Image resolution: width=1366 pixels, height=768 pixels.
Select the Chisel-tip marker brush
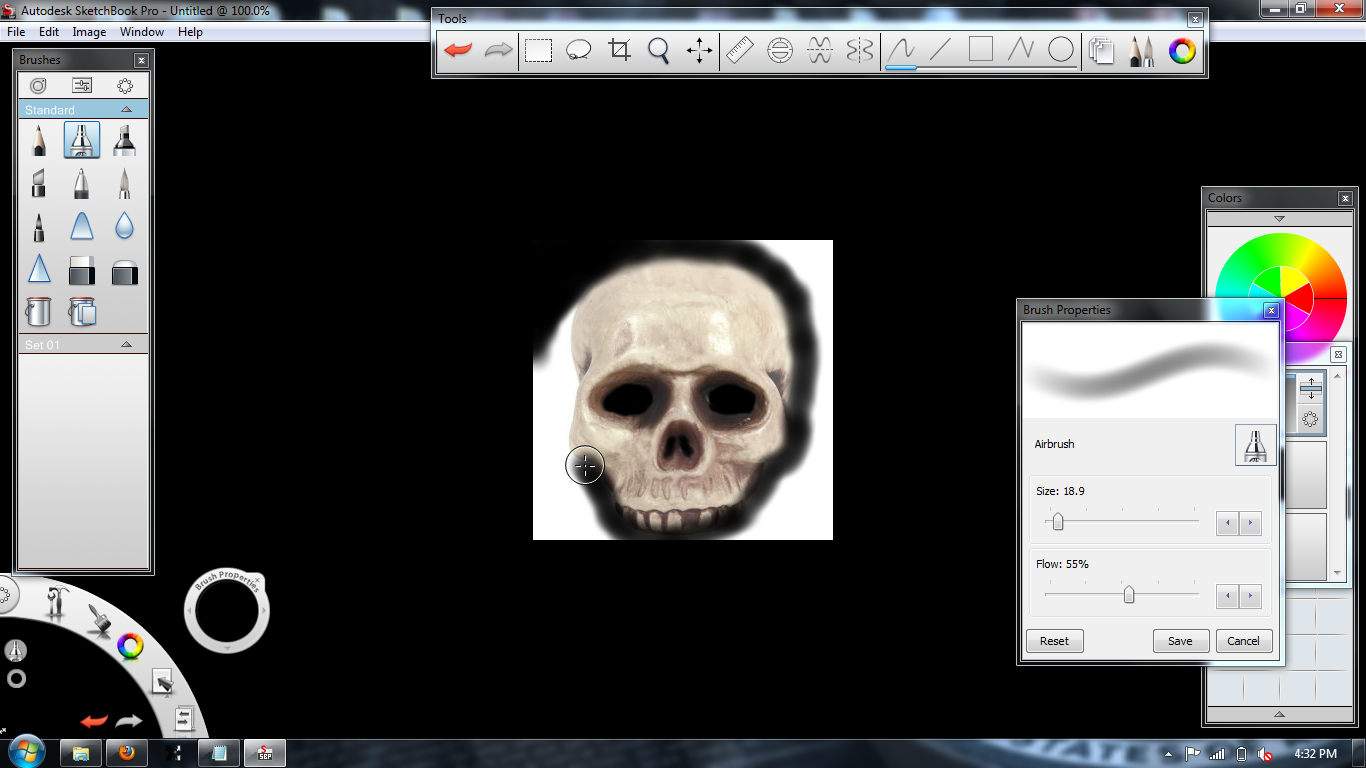click(38, 183)
